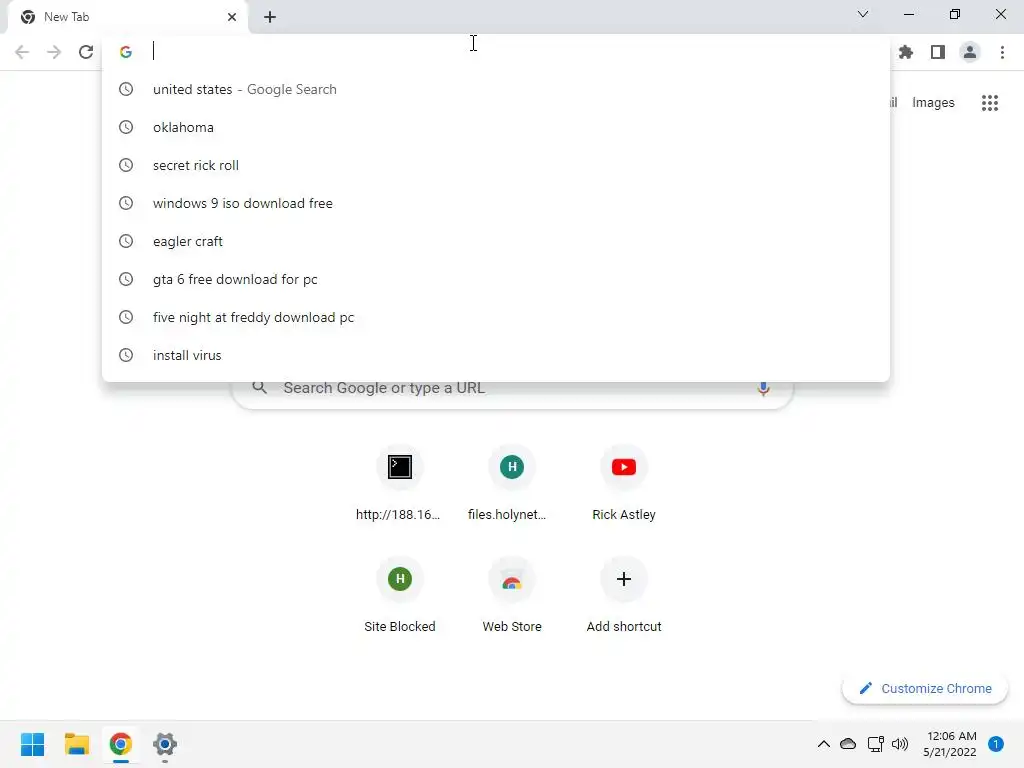Start voice search with microphone icon
This screenshot has height=768, width=1024.
(763, 388)
